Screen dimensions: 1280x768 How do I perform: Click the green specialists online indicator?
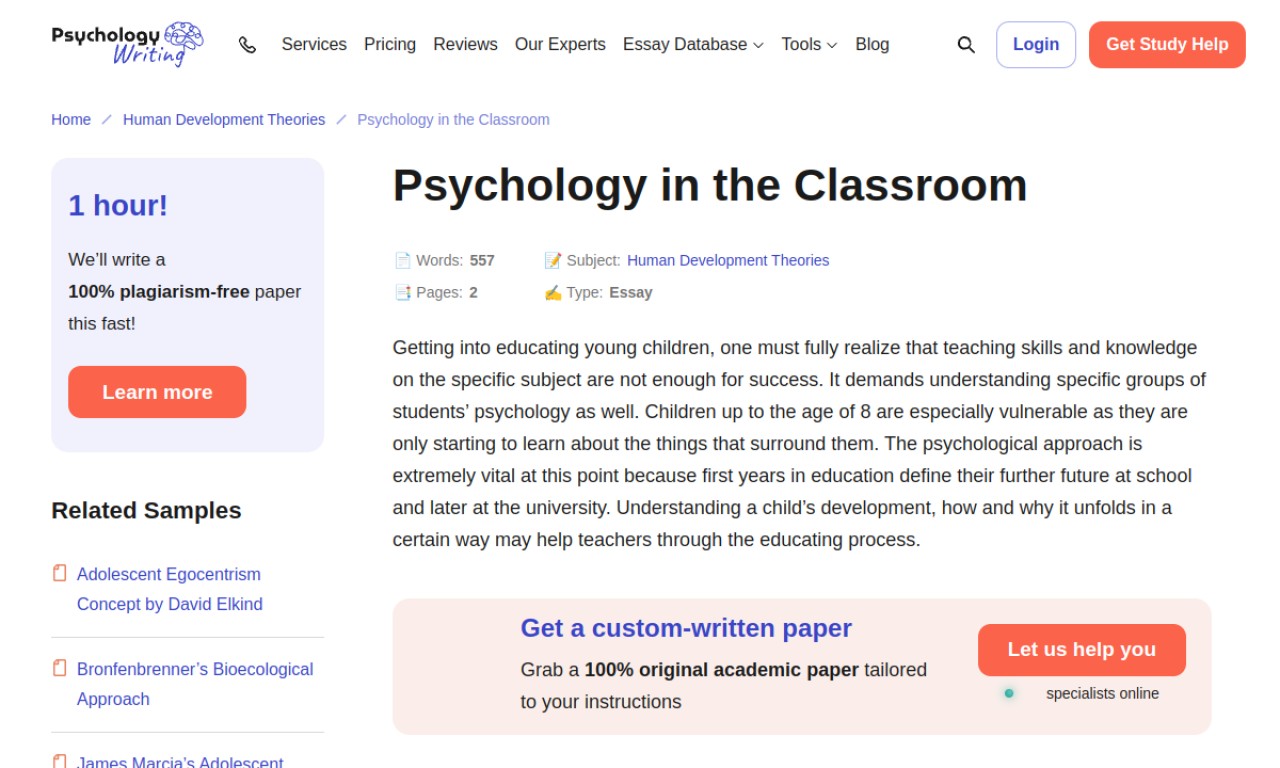pos(1009,693)
